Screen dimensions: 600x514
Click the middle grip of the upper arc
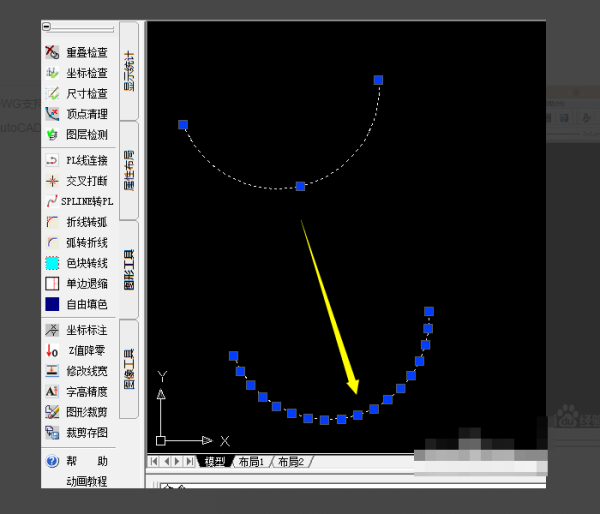(300, 186)
